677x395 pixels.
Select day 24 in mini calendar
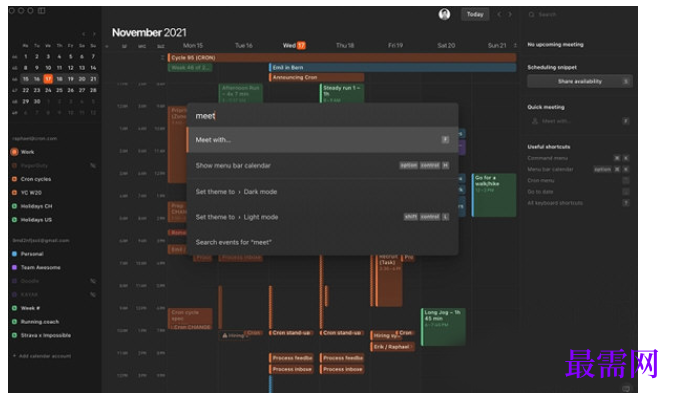(x=48, y=90)
